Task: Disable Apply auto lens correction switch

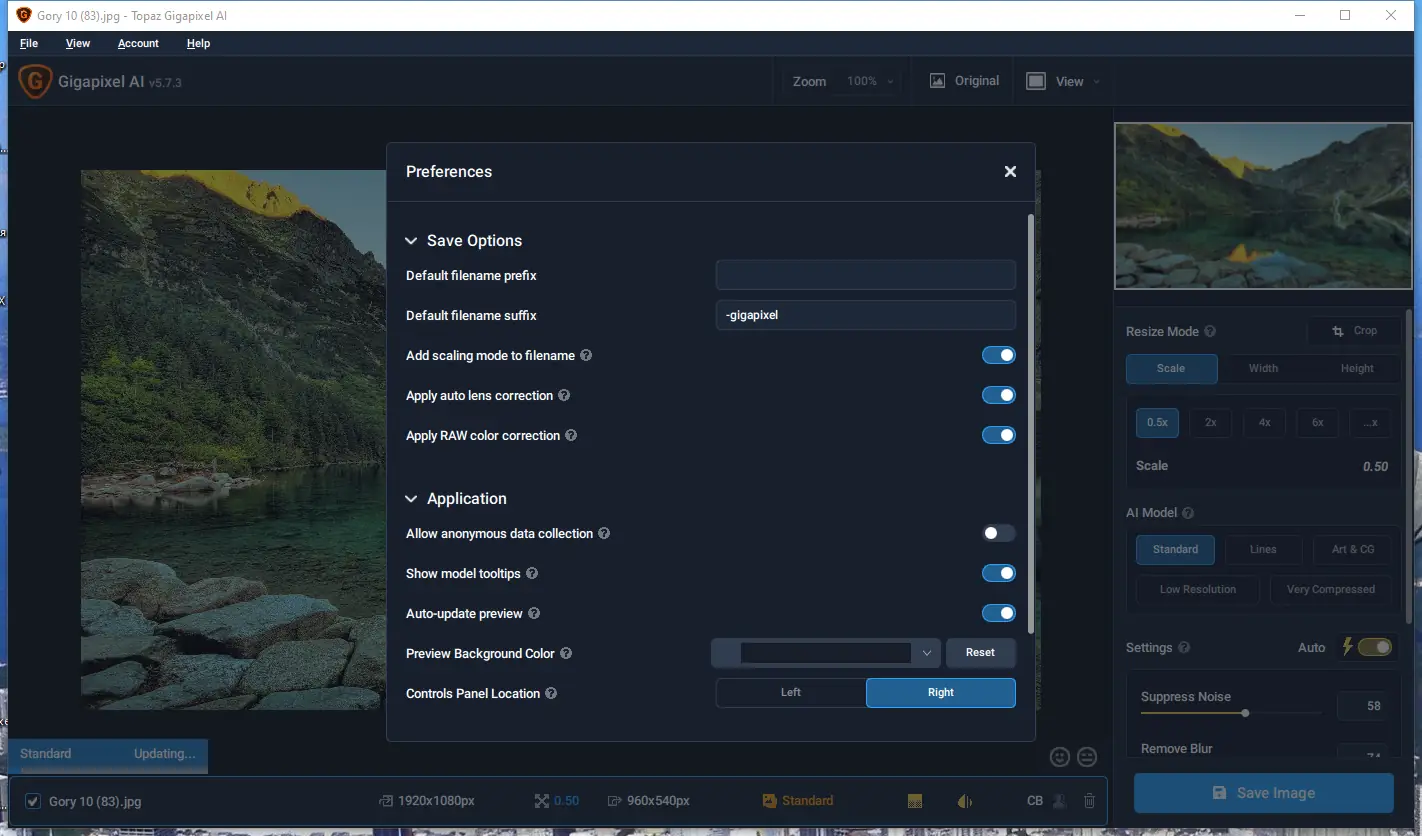Action: (x=999, y=395)
